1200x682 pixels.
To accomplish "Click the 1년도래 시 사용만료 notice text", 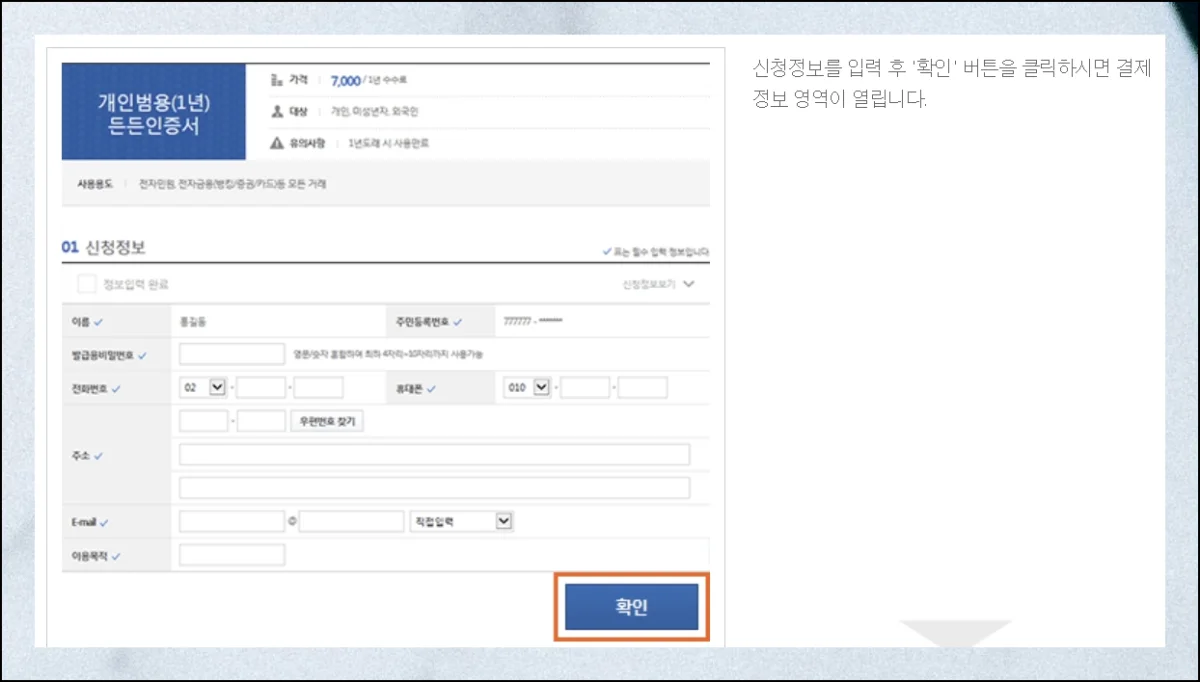I will click(x=389, y=143).
